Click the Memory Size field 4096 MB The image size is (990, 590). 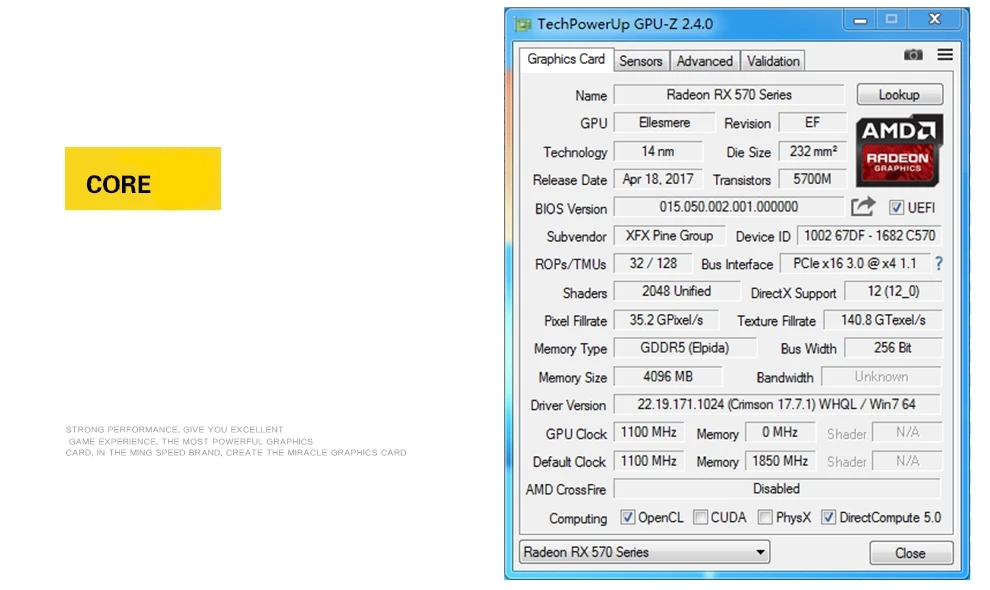pos(668,376)
